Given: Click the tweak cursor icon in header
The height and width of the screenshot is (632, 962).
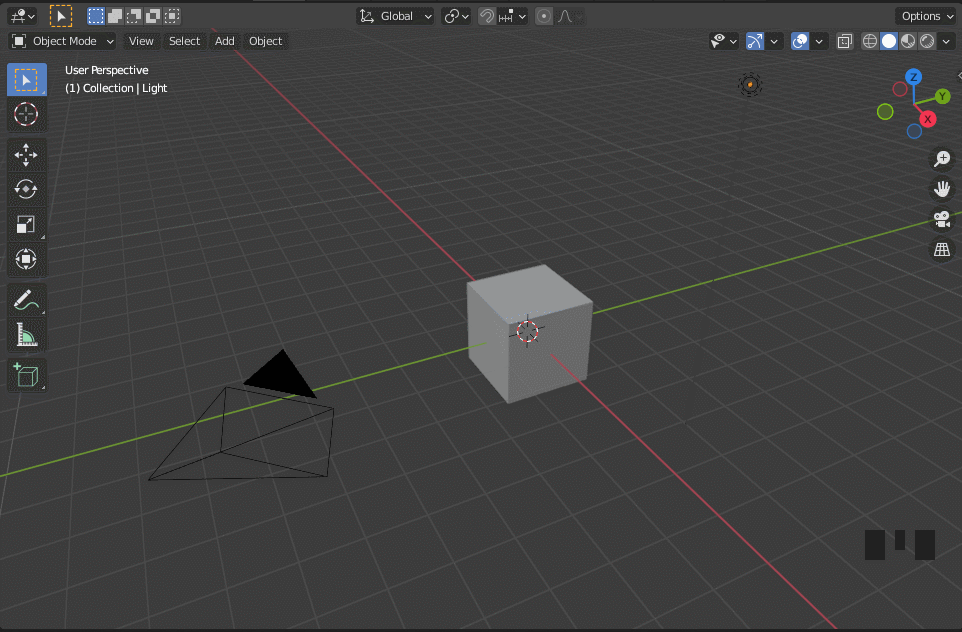Looking at the screenshot, I should click(61, 16).
